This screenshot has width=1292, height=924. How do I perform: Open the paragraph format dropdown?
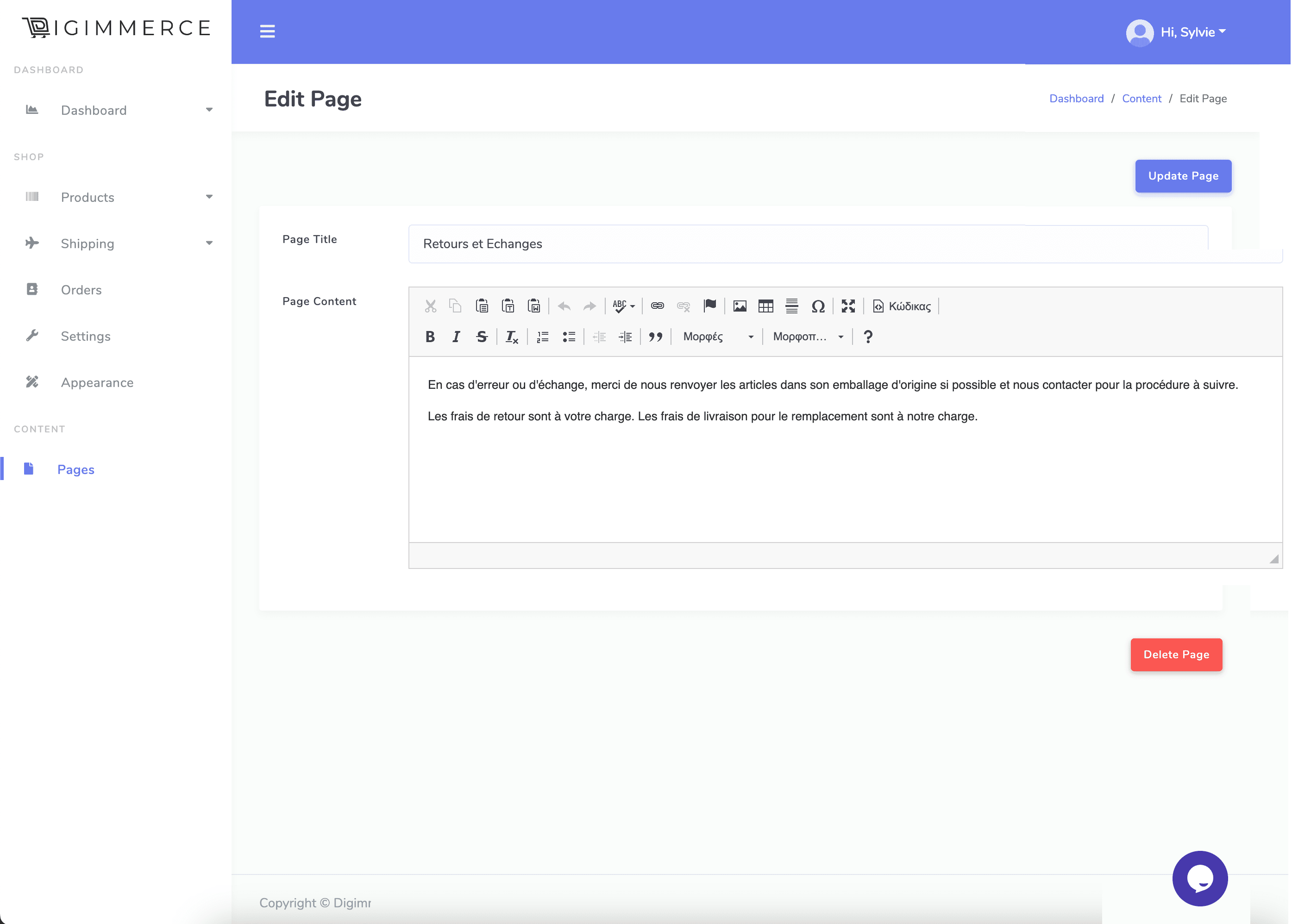coord(808,337)
